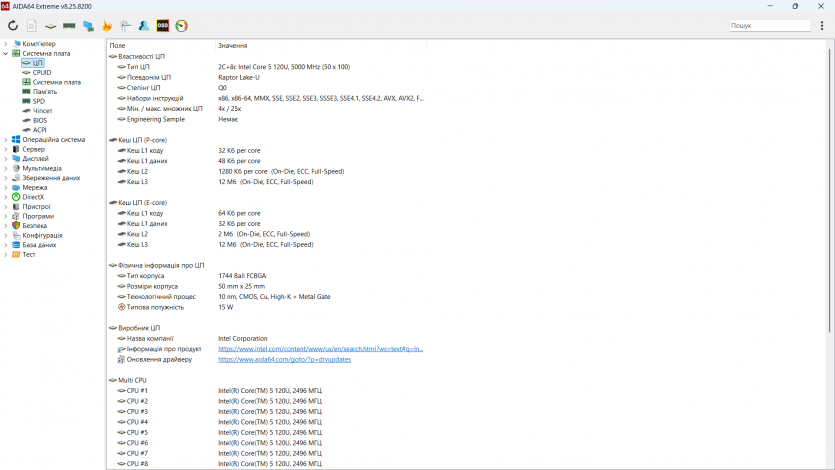
Task: Select CPUID in the sidebar tree
Action: pos(41,72)
